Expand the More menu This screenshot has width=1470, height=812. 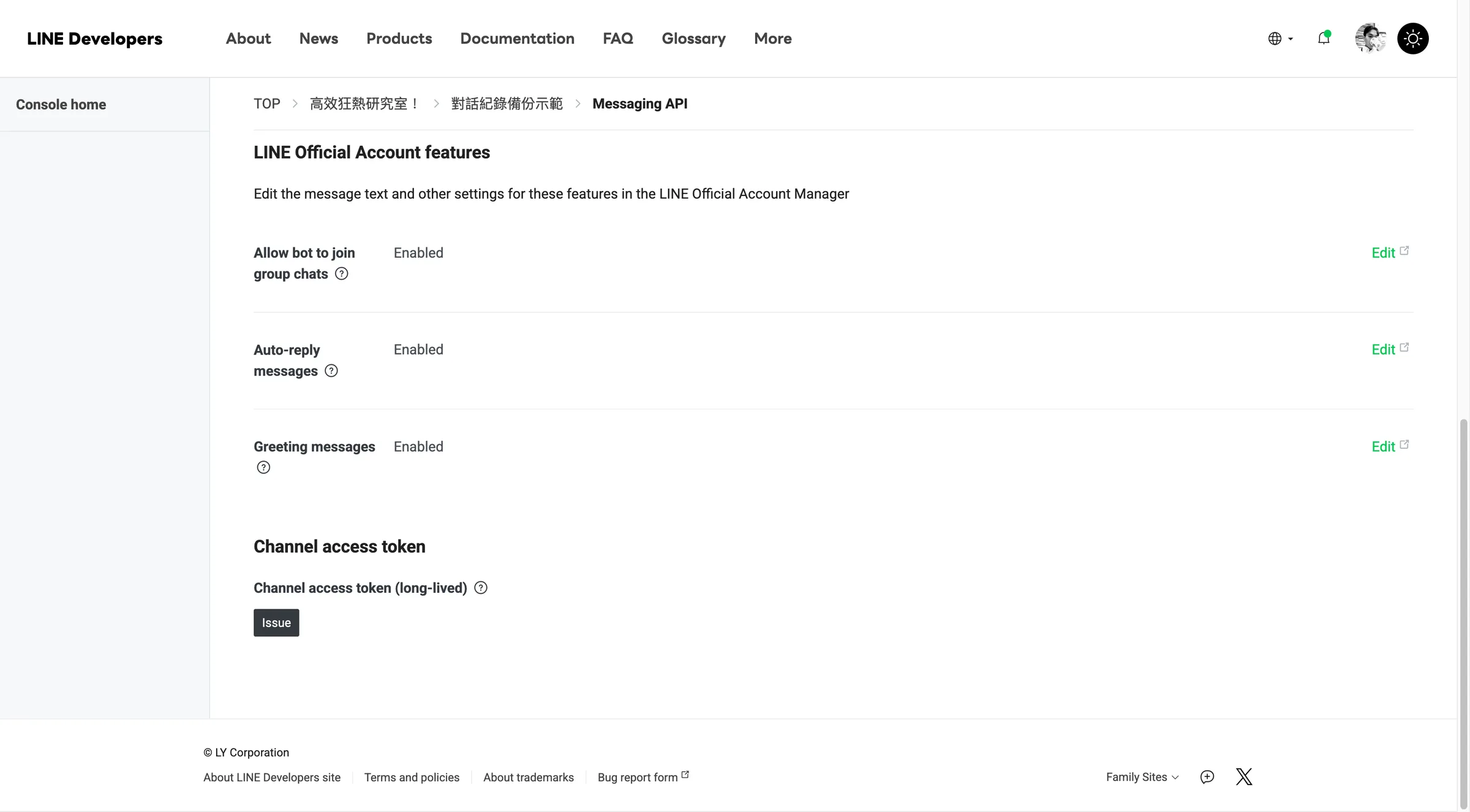(x=773, y=39)
